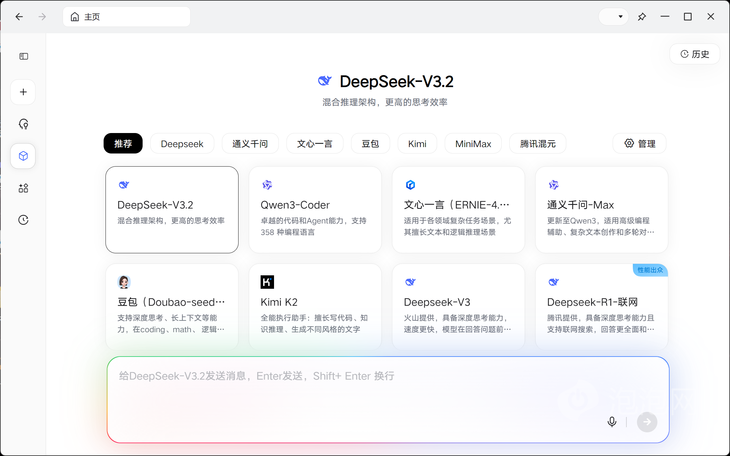Click the microphone voice input icon
The image size is (730, 456).
tap(612, 422)
